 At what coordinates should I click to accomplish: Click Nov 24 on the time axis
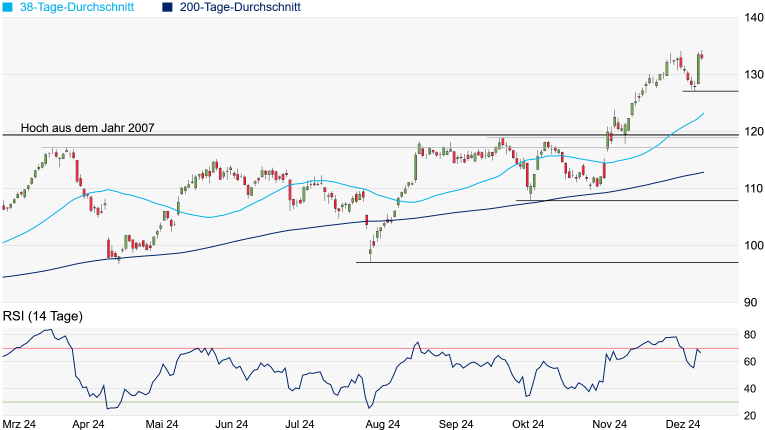[608, 424]
